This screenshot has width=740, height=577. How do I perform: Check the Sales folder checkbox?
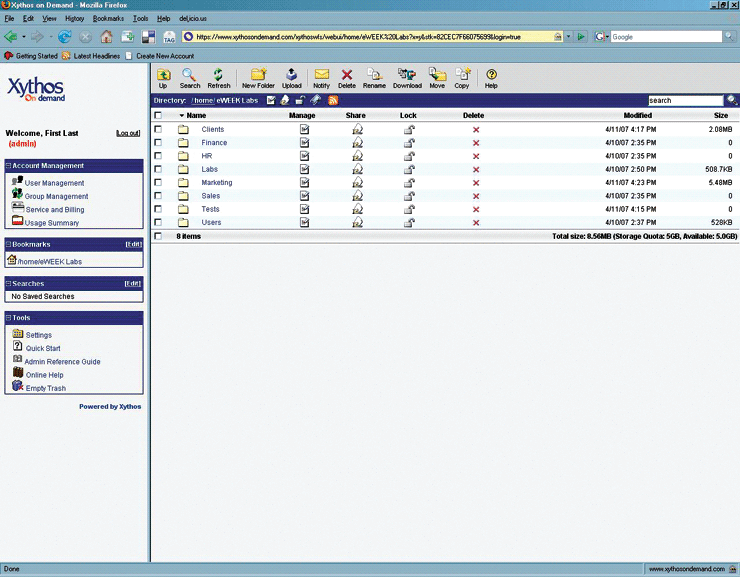158,195
